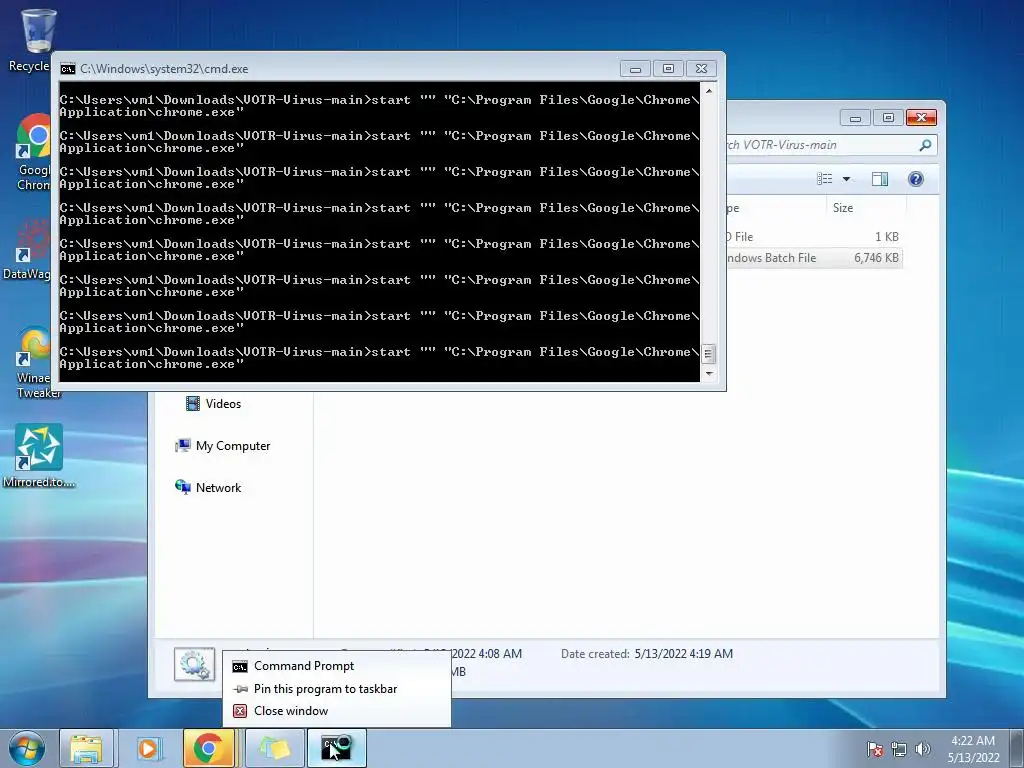Select the 1 KB file row
1024x768 pixels.
pyautogui.click(x=814, y=236)
